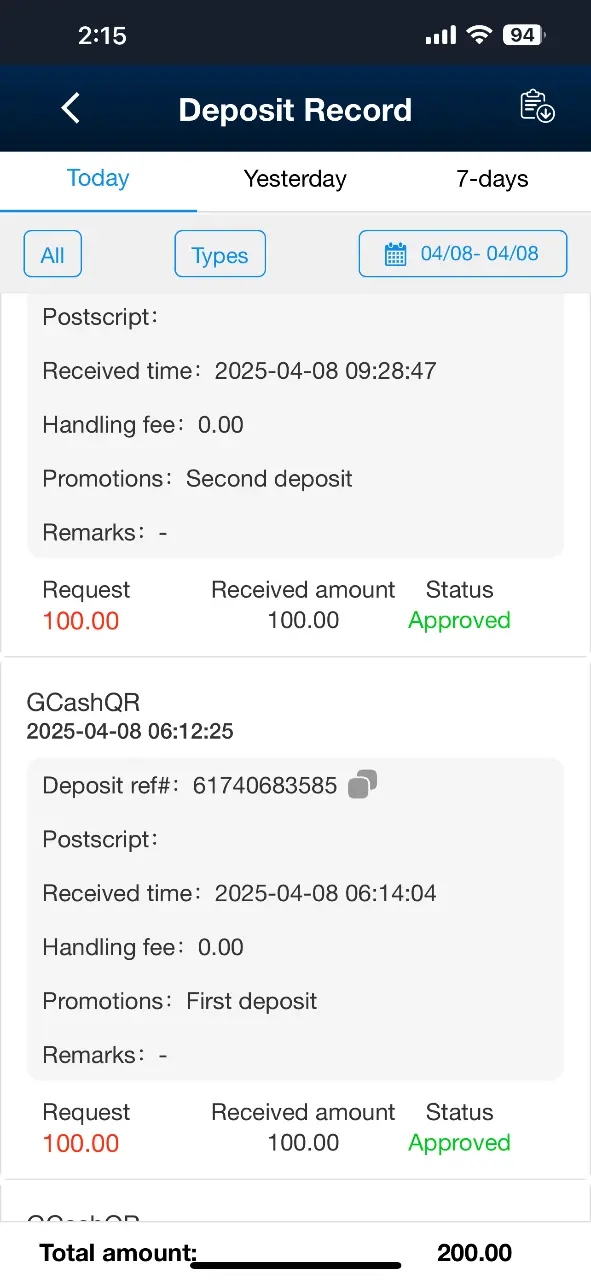Image resolution: width=591 pixels, height=1280 pixels.
Task: Tap the back arrow in header
Action: click(70, 108)
